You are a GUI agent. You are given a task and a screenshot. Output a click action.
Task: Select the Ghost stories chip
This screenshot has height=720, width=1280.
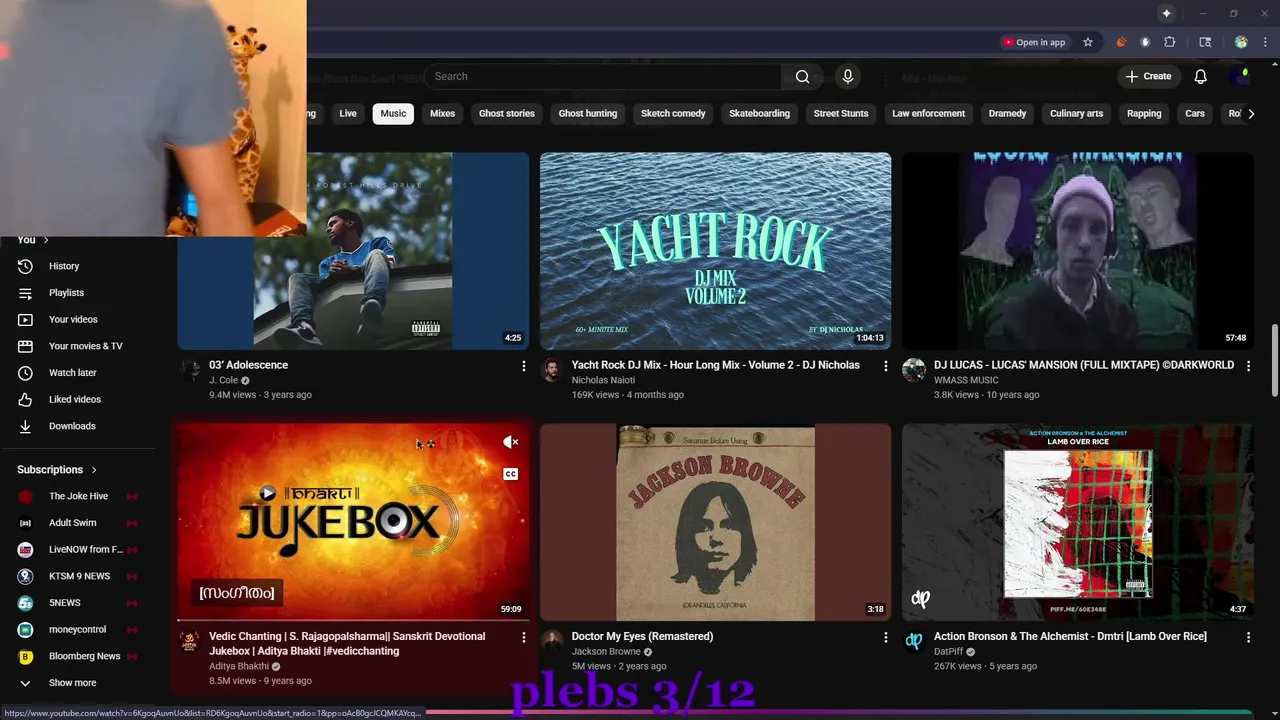click(x=506, y=114)
